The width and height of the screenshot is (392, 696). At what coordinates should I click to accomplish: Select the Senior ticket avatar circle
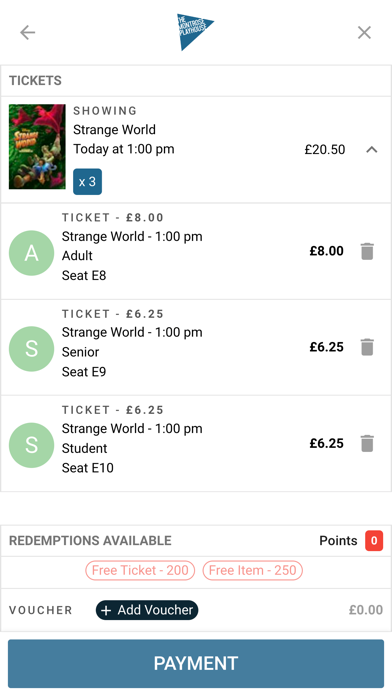point(32,349)
